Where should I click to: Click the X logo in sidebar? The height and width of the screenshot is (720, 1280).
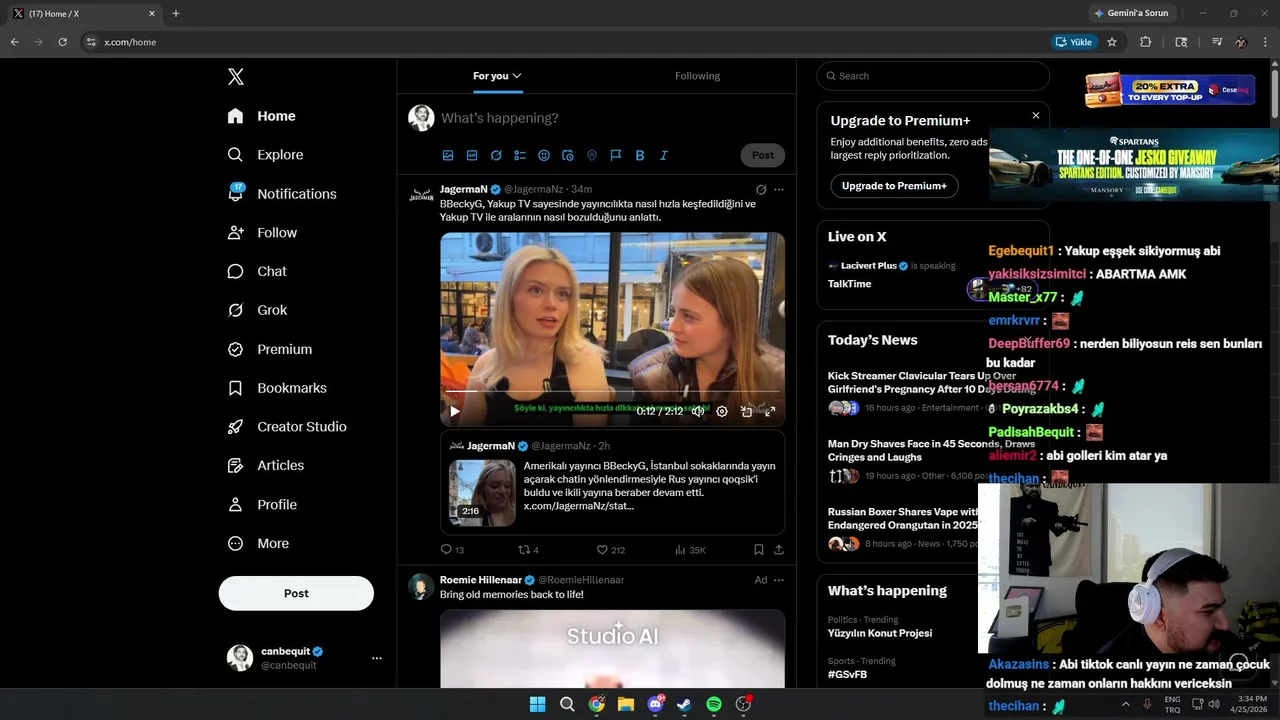pos(236,77)
